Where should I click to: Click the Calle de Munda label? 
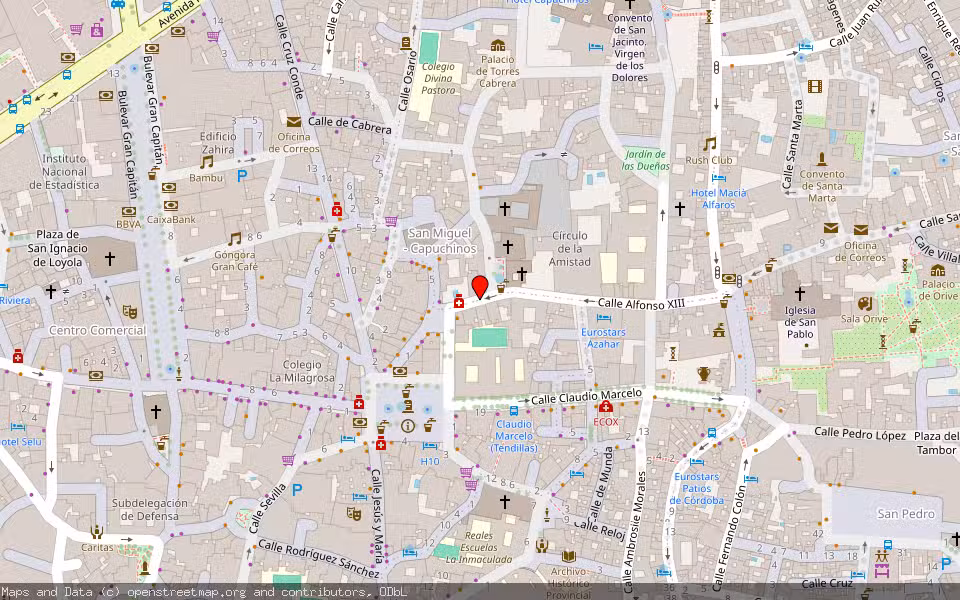[599, 483]
